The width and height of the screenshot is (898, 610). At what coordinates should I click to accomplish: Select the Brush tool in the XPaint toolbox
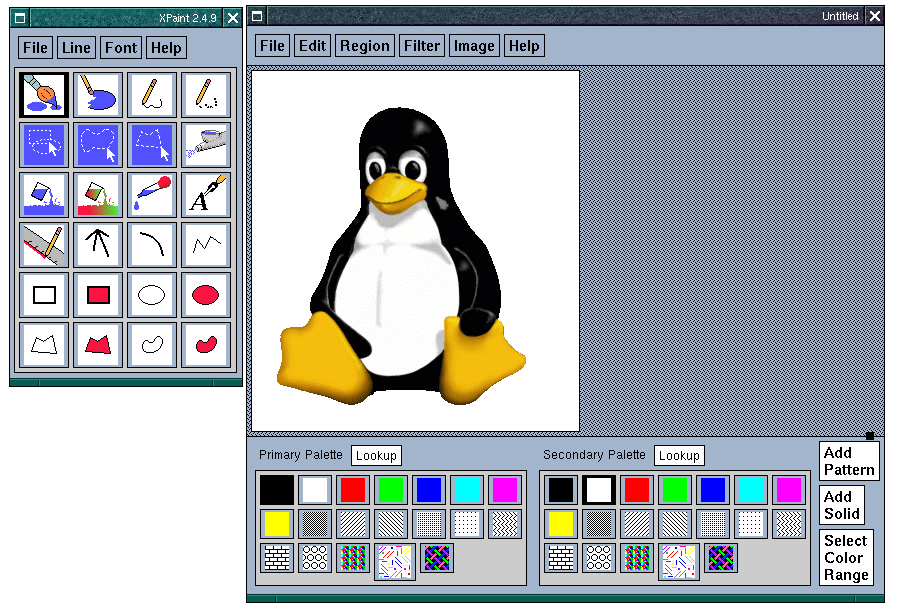pyautogui.click(x=44, y=94)
